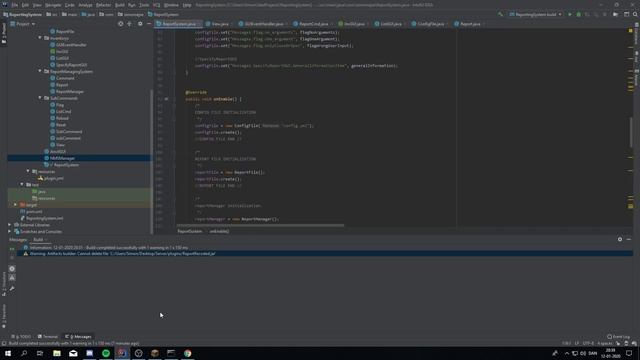Open the Edit menu
Image resolution: width=640 pixels, height=360 pixels.
coord(25,5)
